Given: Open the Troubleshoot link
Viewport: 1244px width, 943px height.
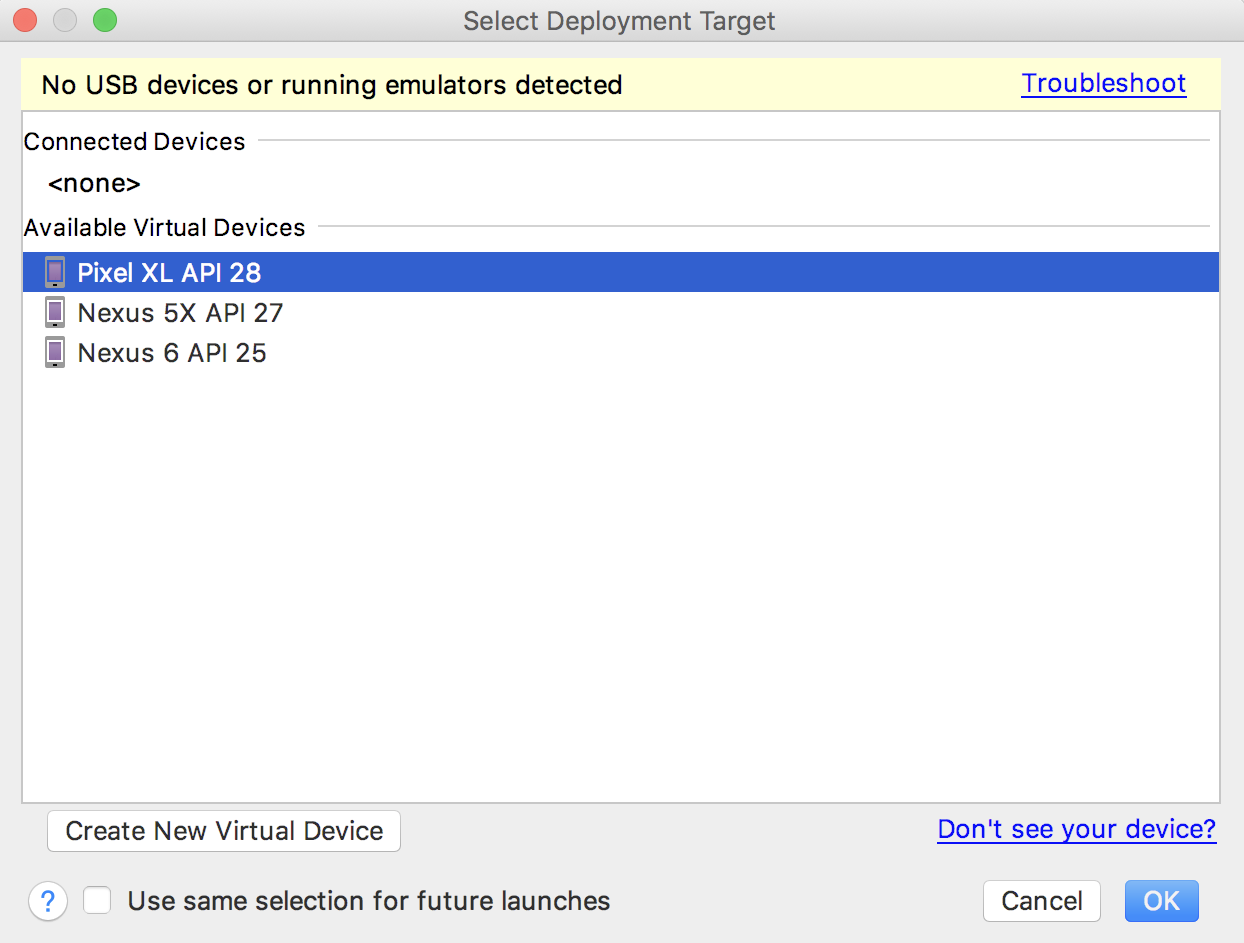Looking at the screenshot, I should tap(1104, 84).
